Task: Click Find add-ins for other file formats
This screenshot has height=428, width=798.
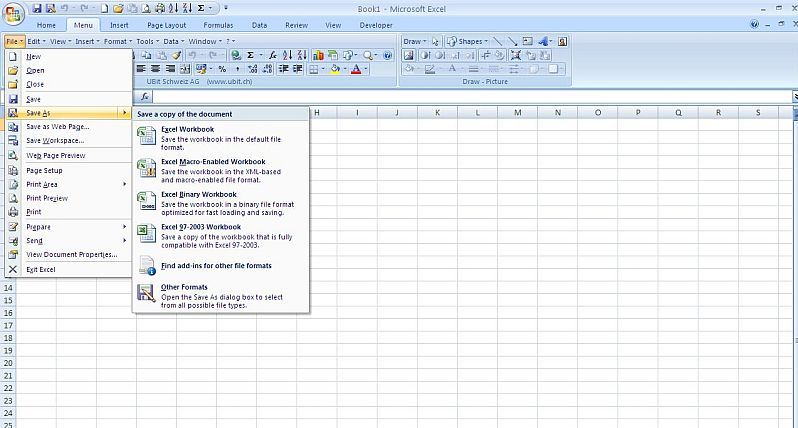Action: tap(216, 266)
